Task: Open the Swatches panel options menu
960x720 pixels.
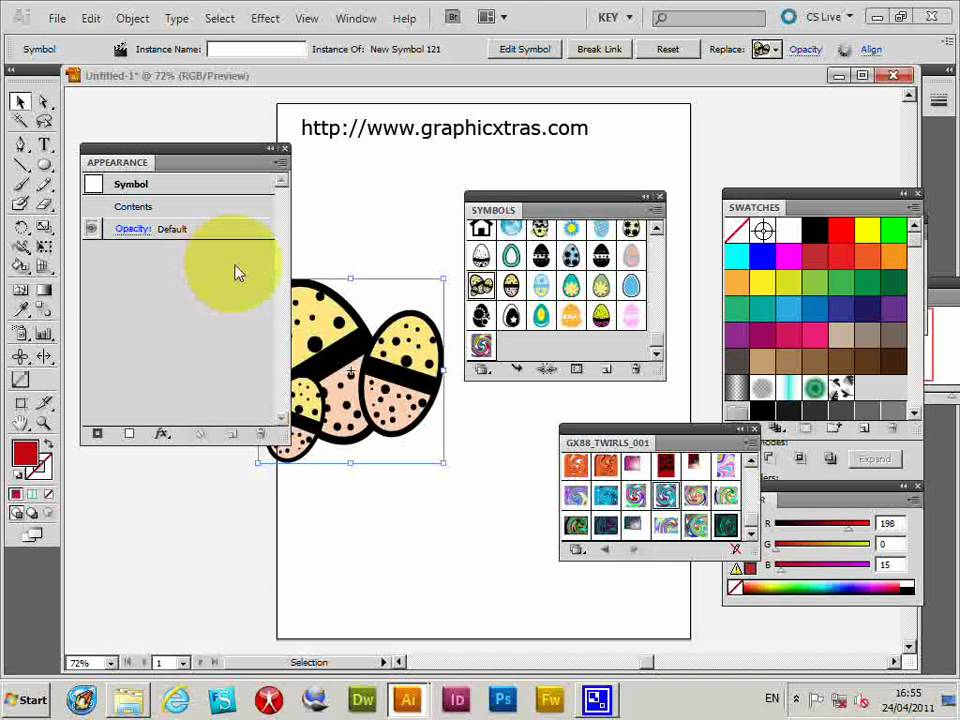Action: pos(913,208)
